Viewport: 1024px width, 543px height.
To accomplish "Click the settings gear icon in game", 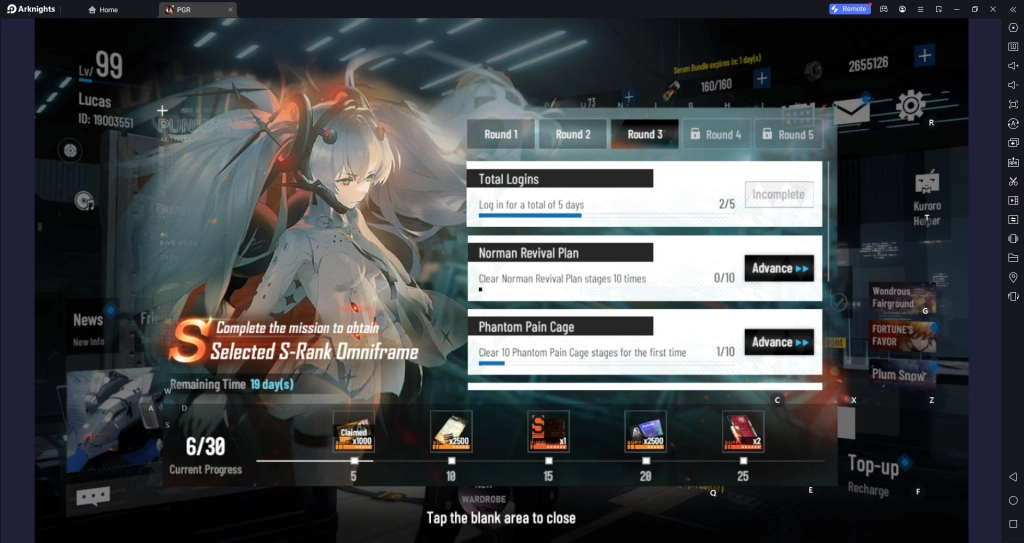I will pyautogui.click(x=910, y=105).
